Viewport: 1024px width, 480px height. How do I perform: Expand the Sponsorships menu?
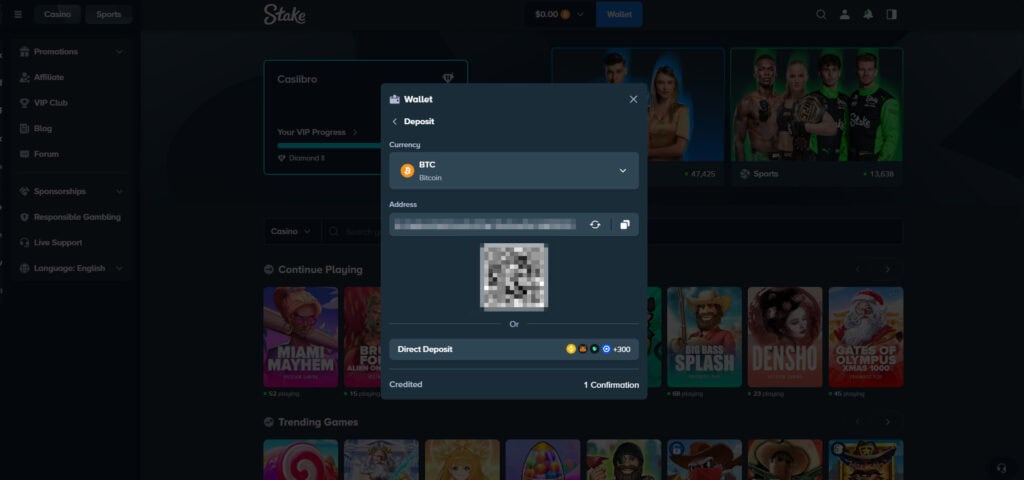pos(72,191)
